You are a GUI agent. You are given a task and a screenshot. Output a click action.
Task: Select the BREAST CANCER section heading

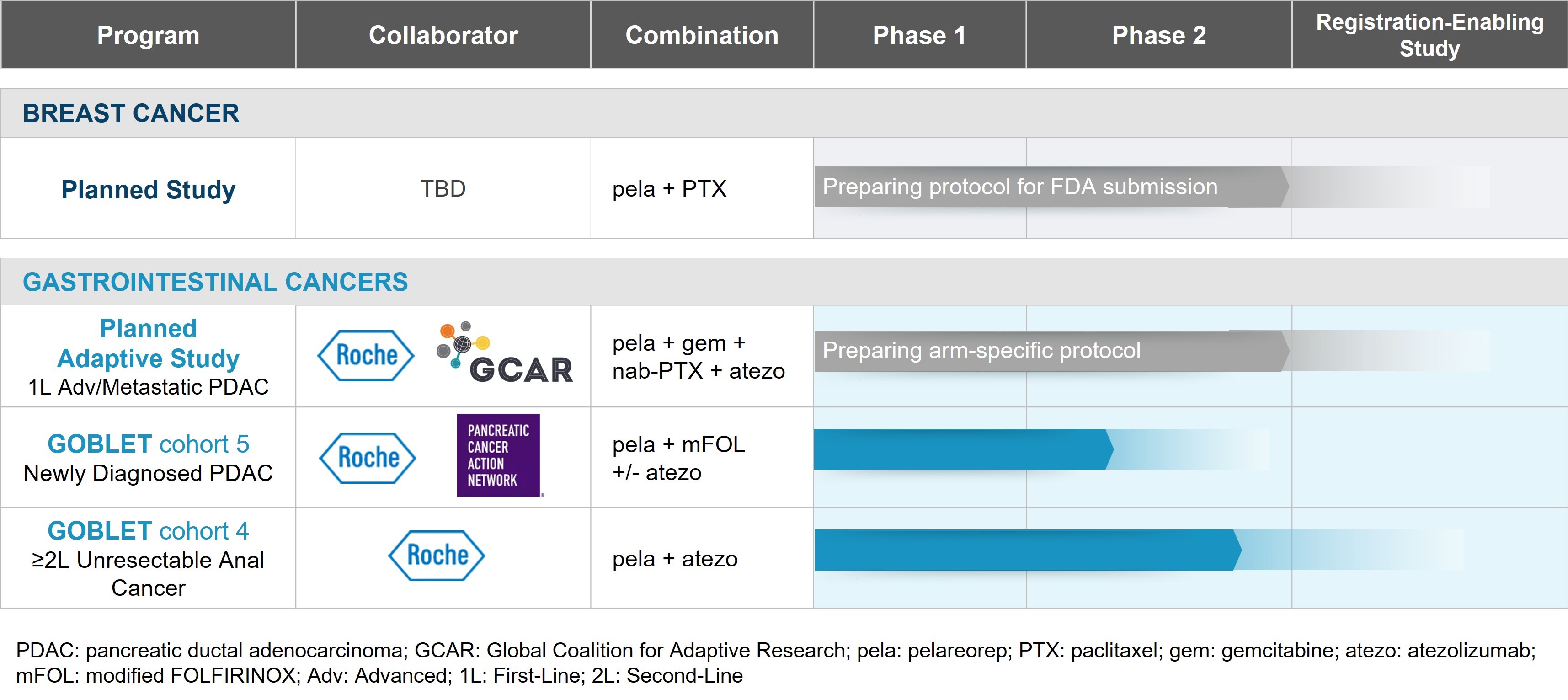131,113
